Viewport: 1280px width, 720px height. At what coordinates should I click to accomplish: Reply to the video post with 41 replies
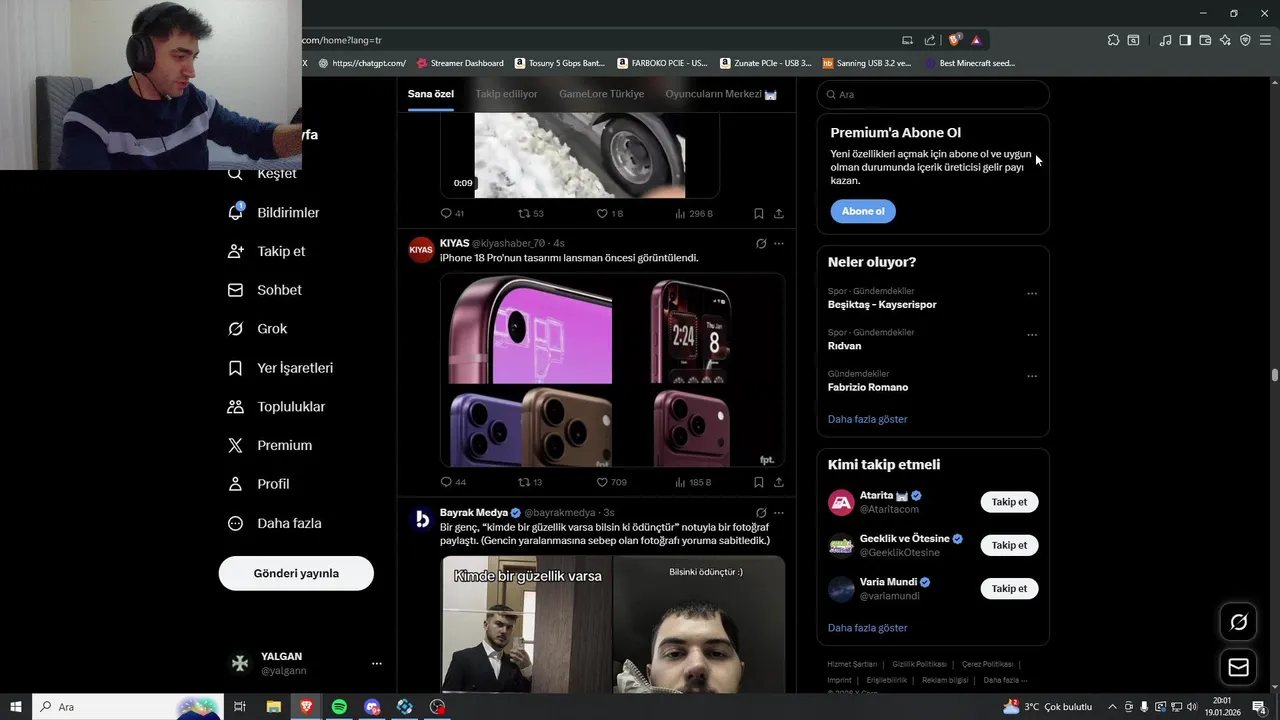tap(453, 213)
